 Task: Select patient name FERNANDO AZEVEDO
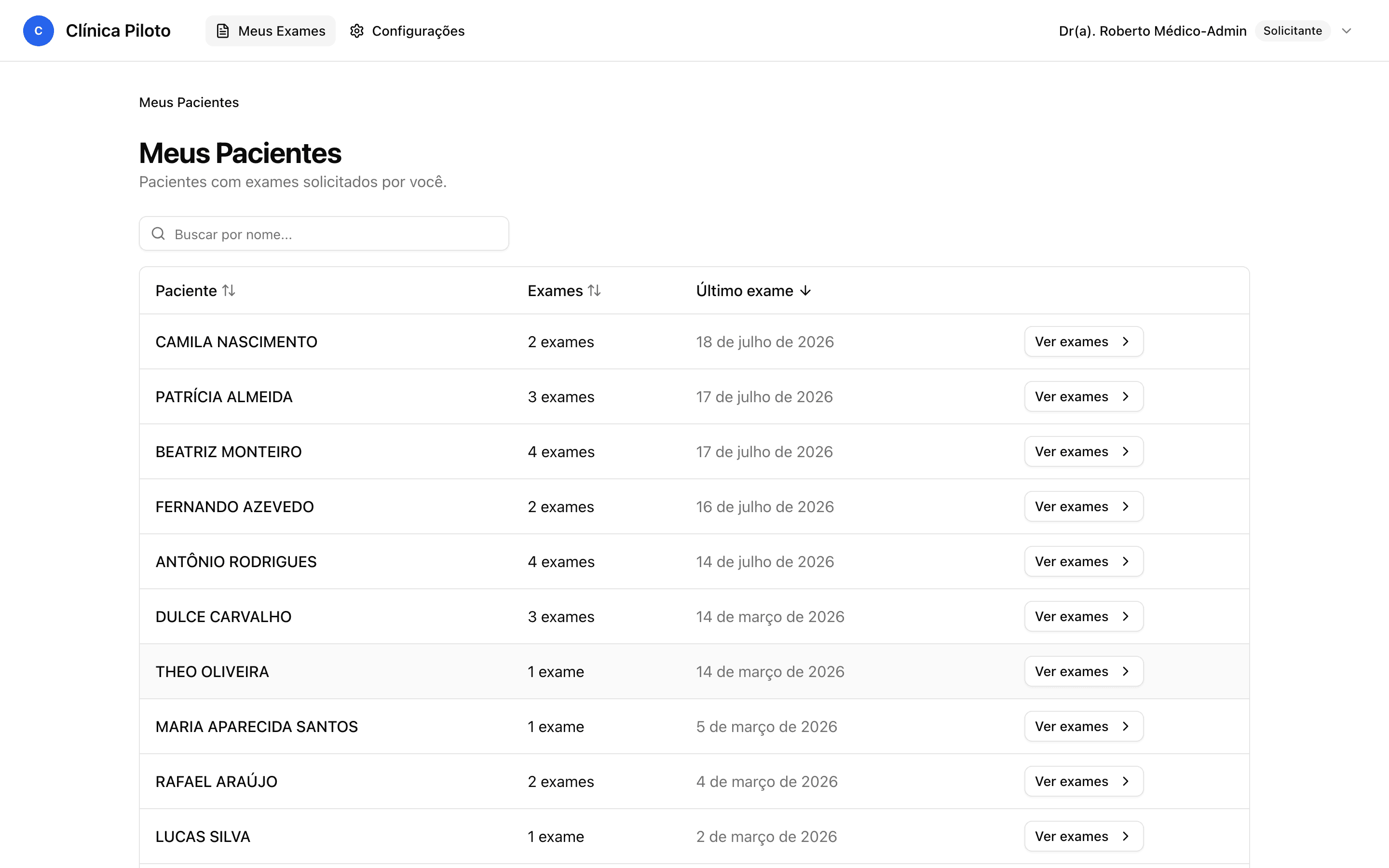pos(235,506)
